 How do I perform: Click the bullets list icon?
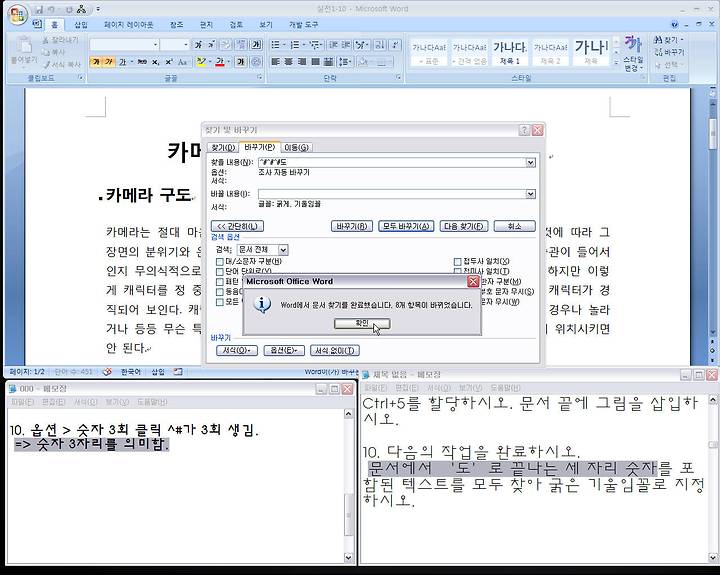coord(276,45)
